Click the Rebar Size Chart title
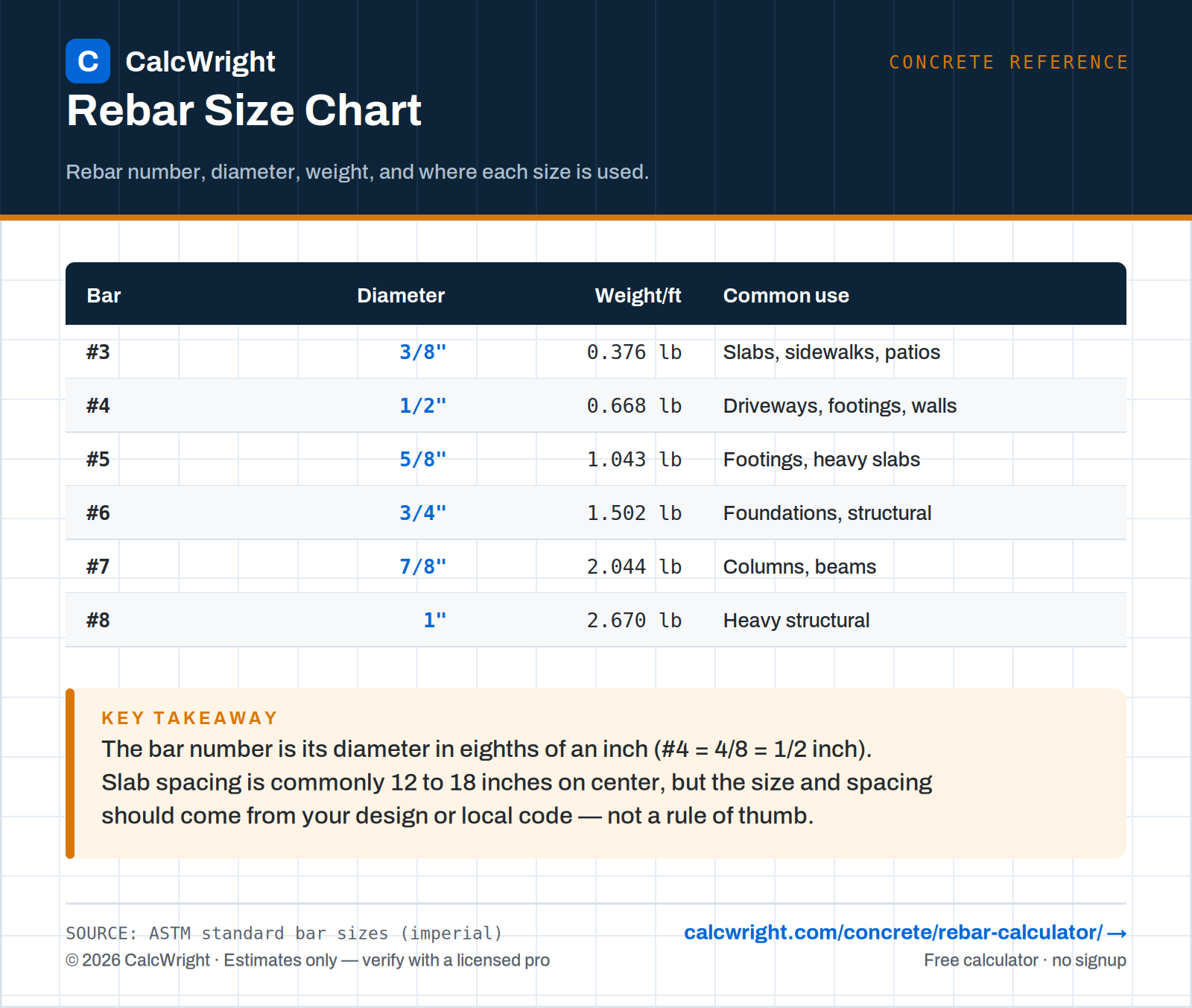Image resolution: width=1192 pixels, height=1008 pixels. 244,110
